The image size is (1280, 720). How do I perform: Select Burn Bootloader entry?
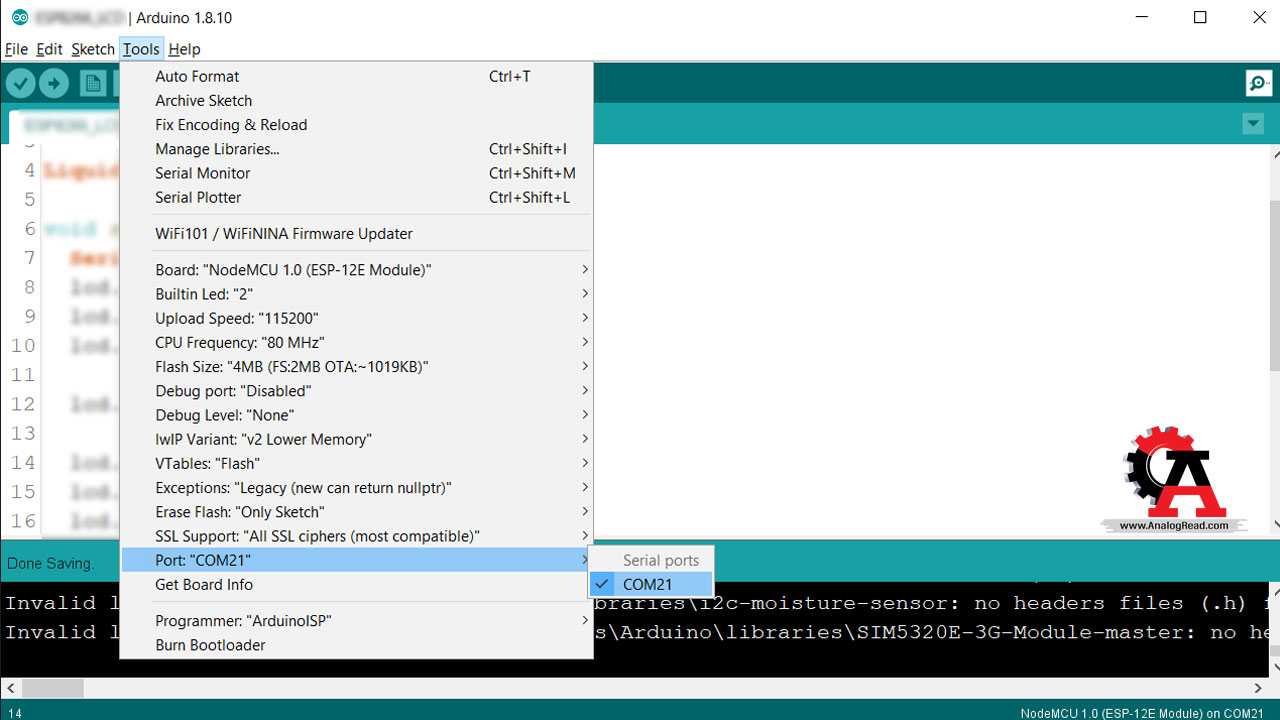tap(356, 645)
